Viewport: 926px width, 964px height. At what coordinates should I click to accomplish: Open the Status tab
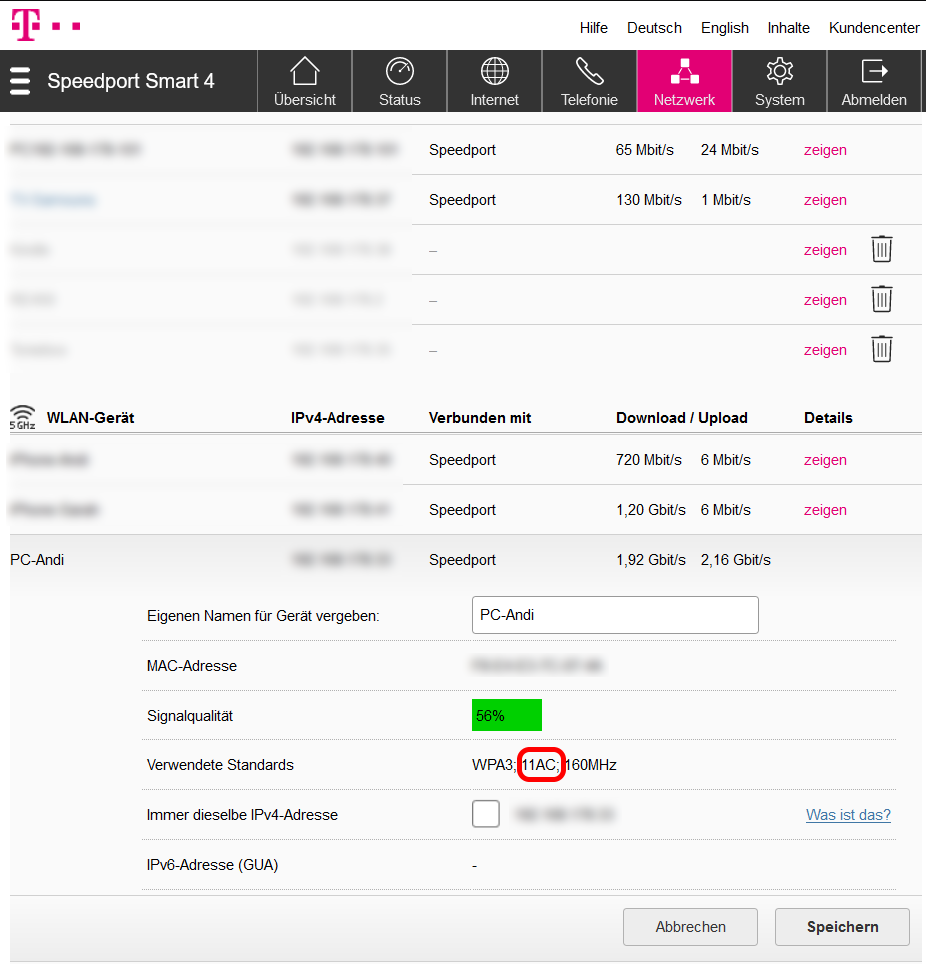tap(400, 81)
